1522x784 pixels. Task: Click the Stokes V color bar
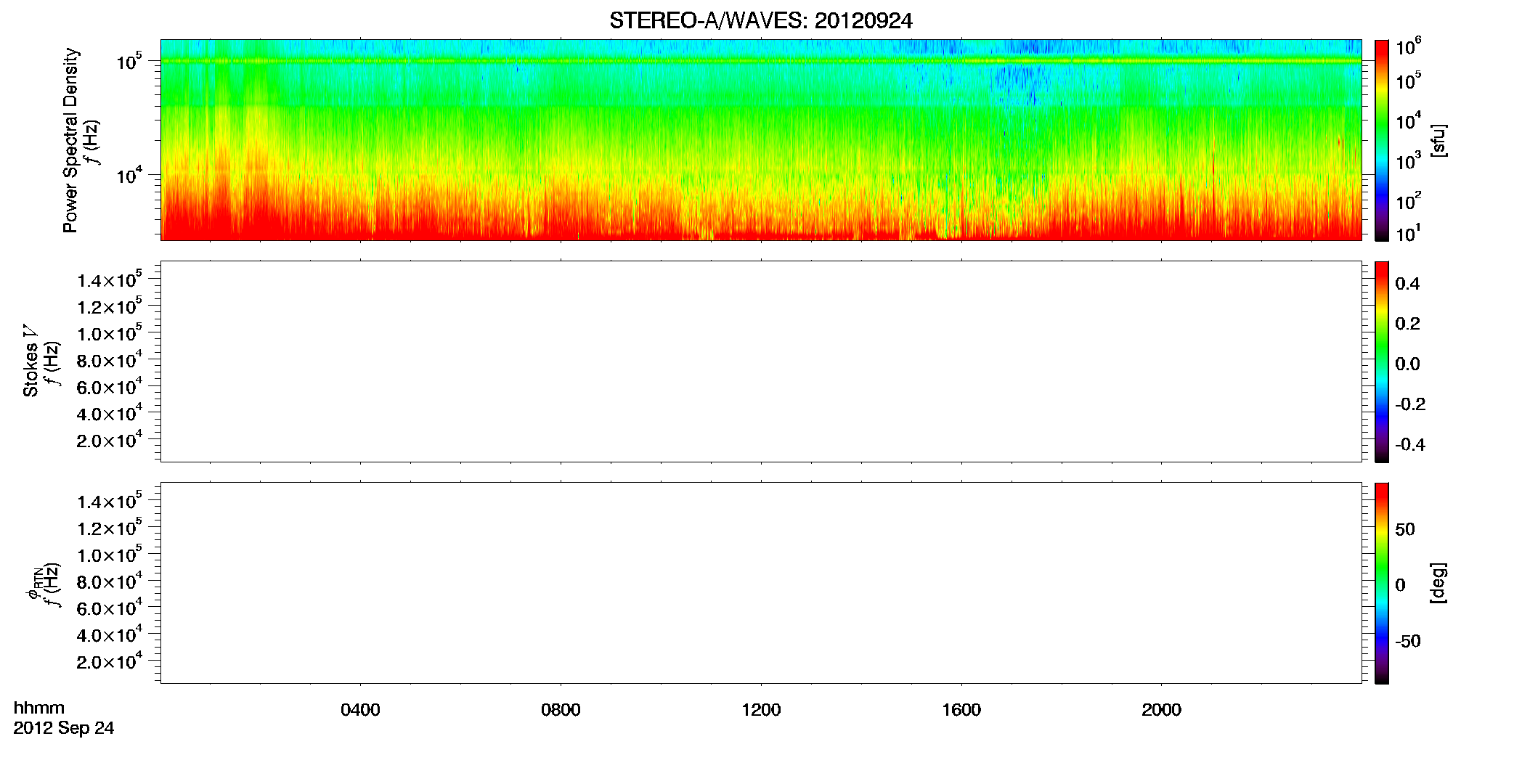(x=1381, y=362)
